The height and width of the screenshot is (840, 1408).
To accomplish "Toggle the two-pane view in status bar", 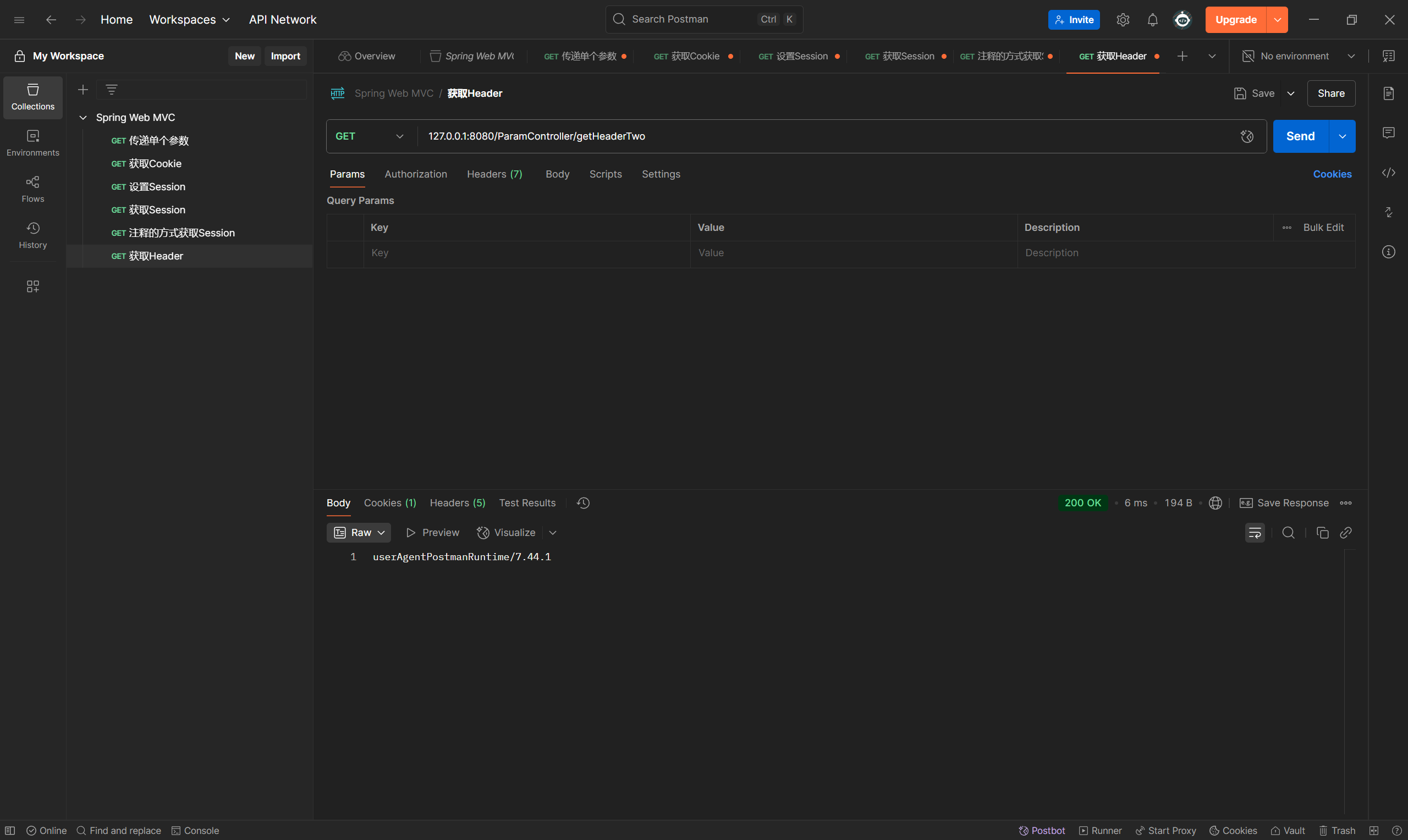I will 1373,830.
